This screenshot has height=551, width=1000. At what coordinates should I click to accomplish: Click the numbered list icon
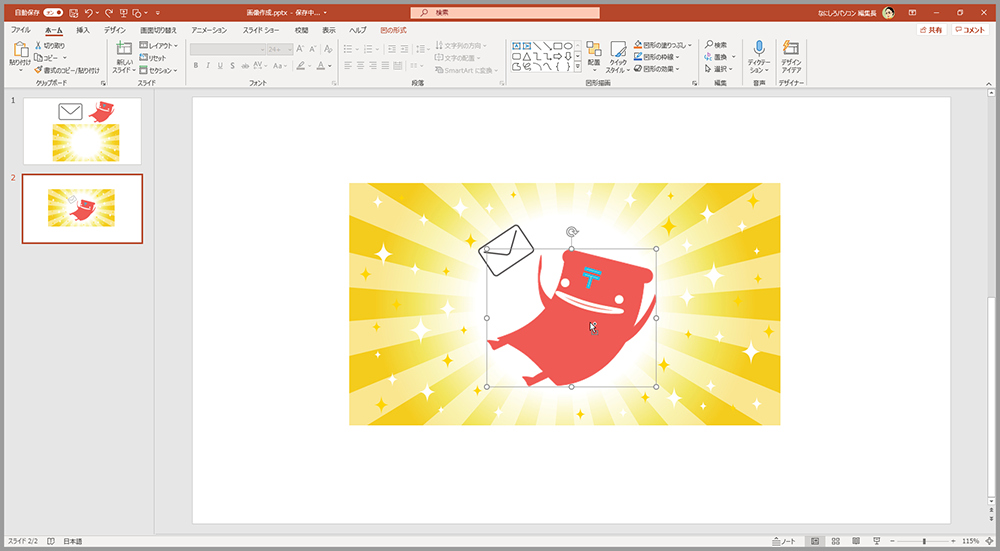coord(368,49)
